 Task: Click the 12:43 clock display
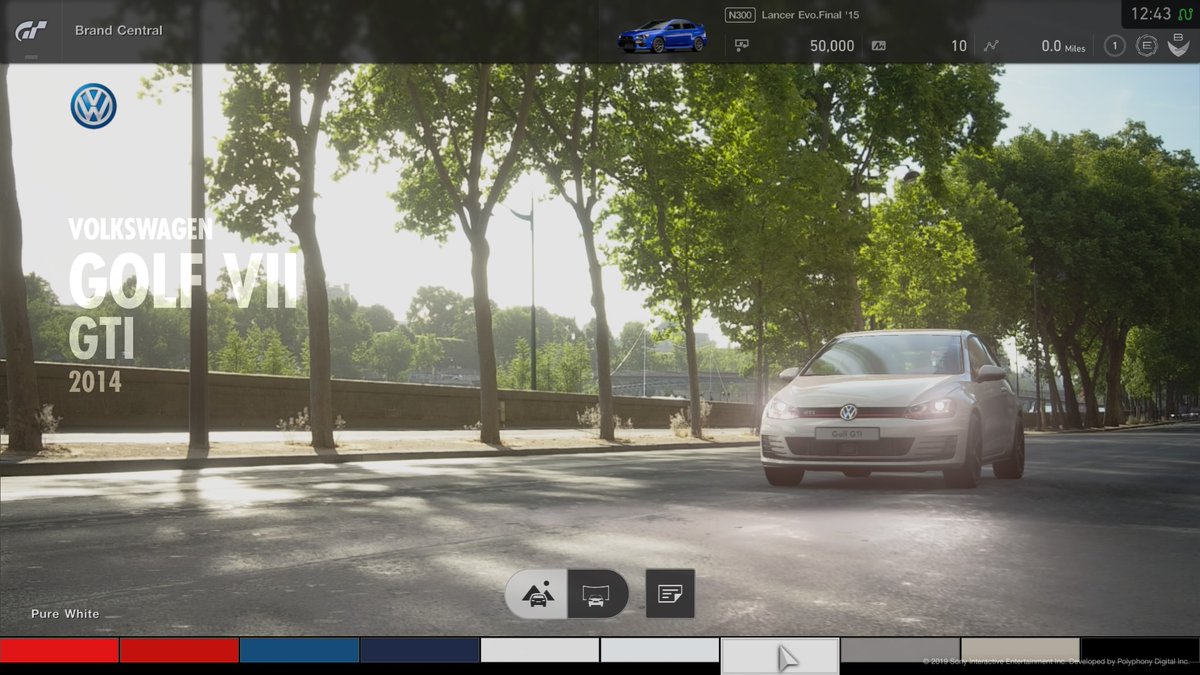1151,14
